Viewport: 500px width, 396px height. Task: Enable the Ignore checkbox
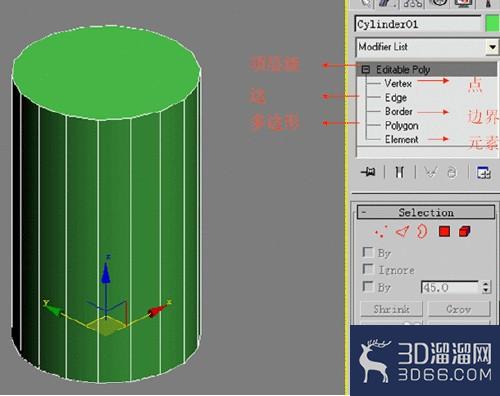pos(368,269)
